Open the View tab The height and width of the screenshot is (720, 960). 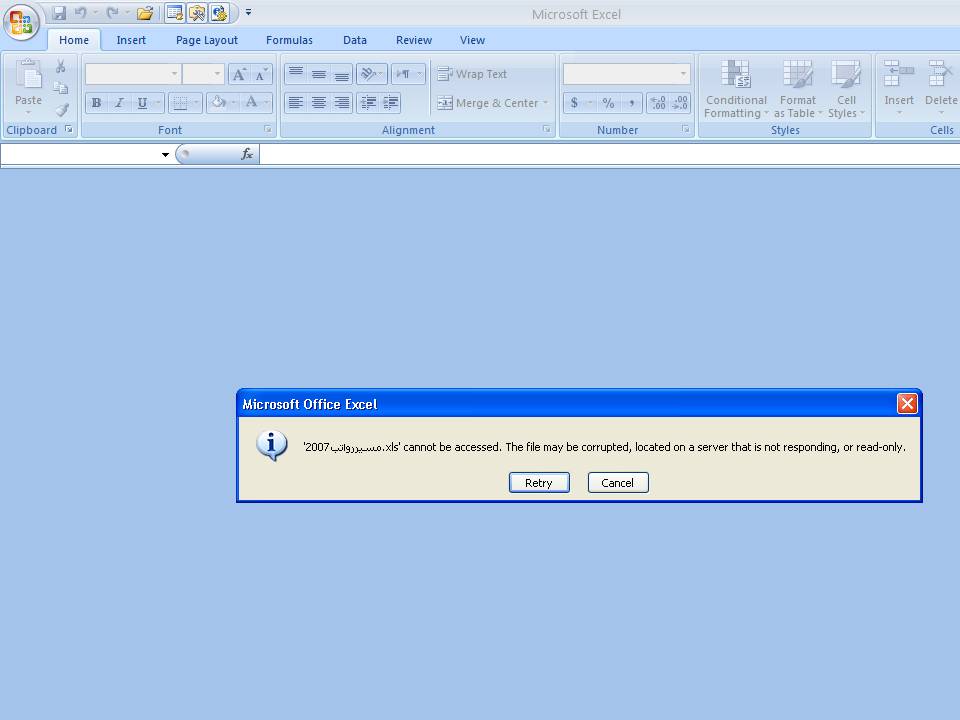pos(472,40)
